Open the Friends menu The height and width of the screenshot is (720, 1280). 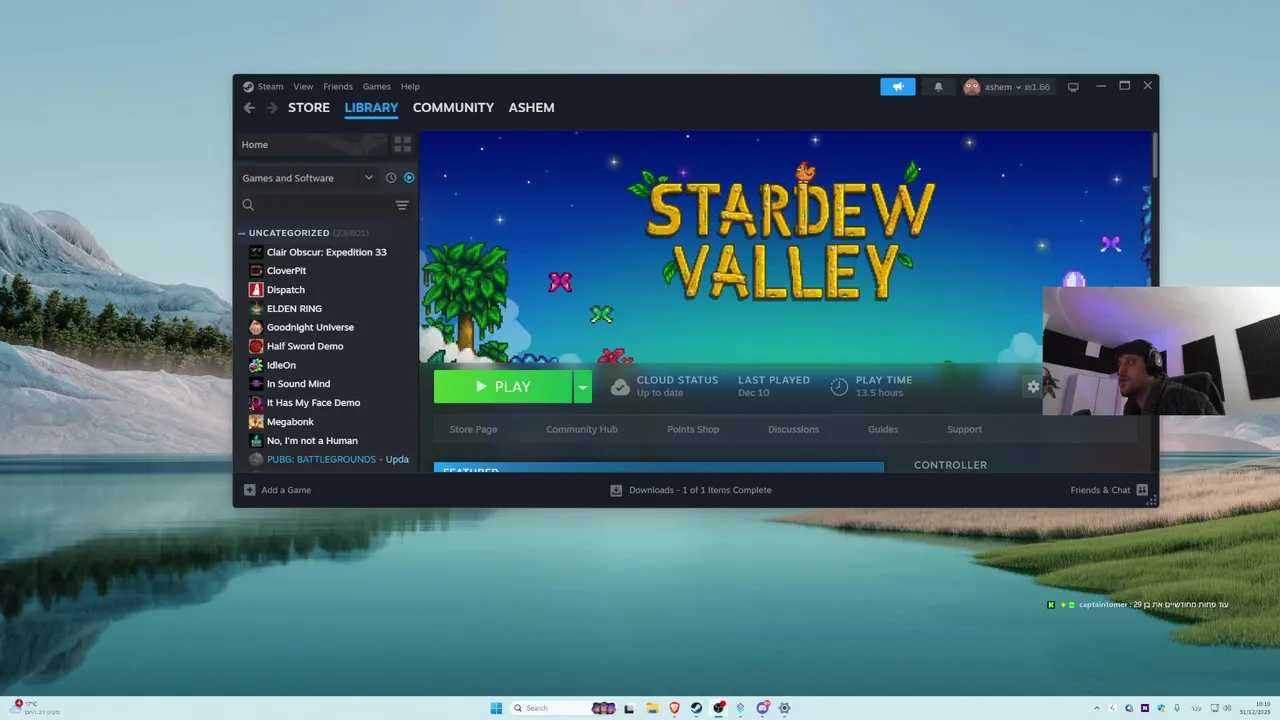tap(338, 87)
